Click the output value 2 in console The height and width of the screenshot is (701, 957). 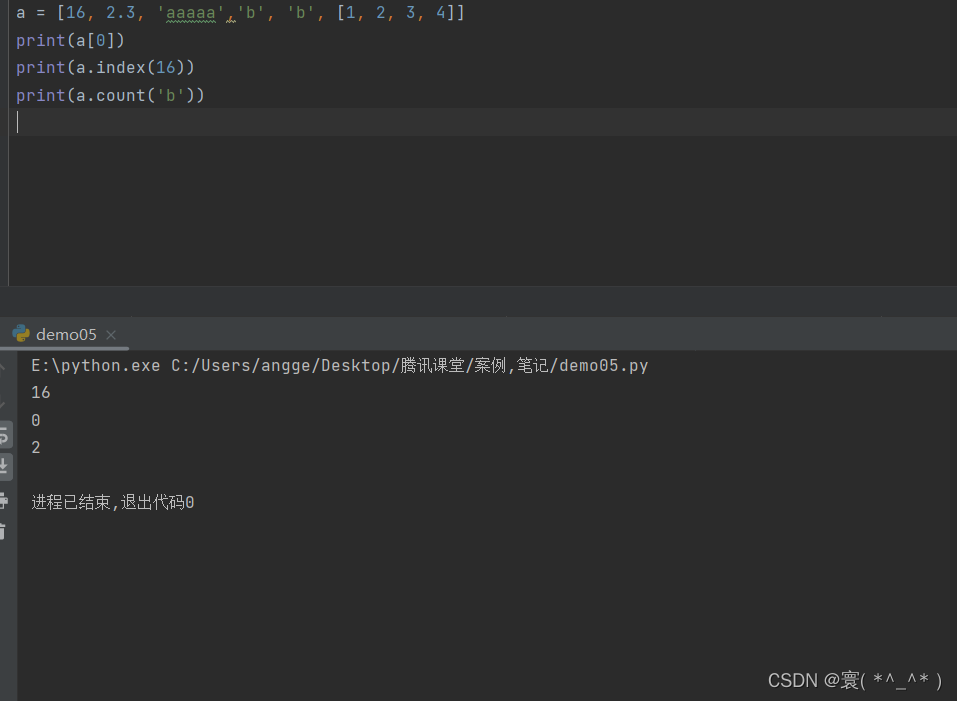point(36,448)
